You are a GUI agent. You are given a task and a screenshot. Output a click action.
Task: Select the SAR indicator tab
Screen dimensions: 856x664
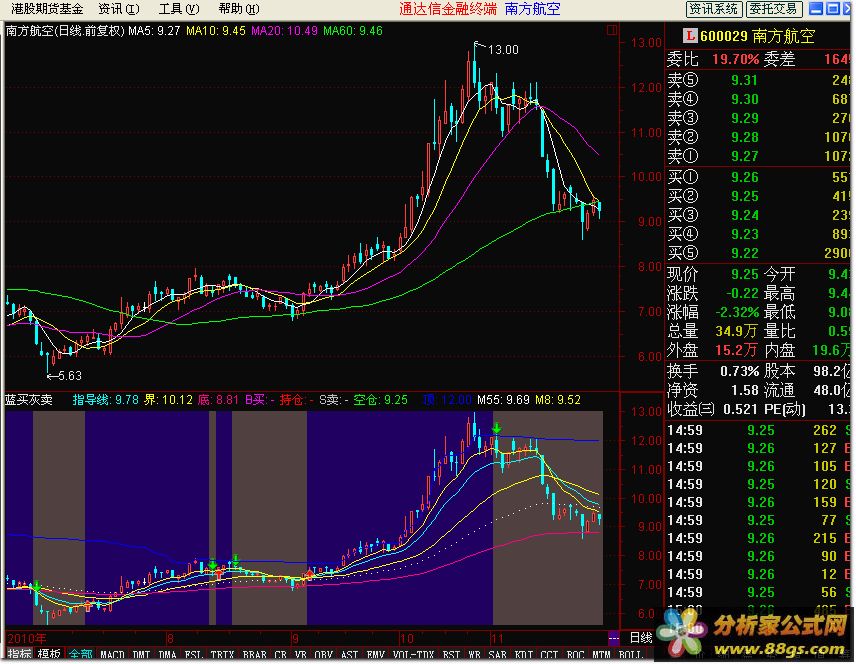497,654
